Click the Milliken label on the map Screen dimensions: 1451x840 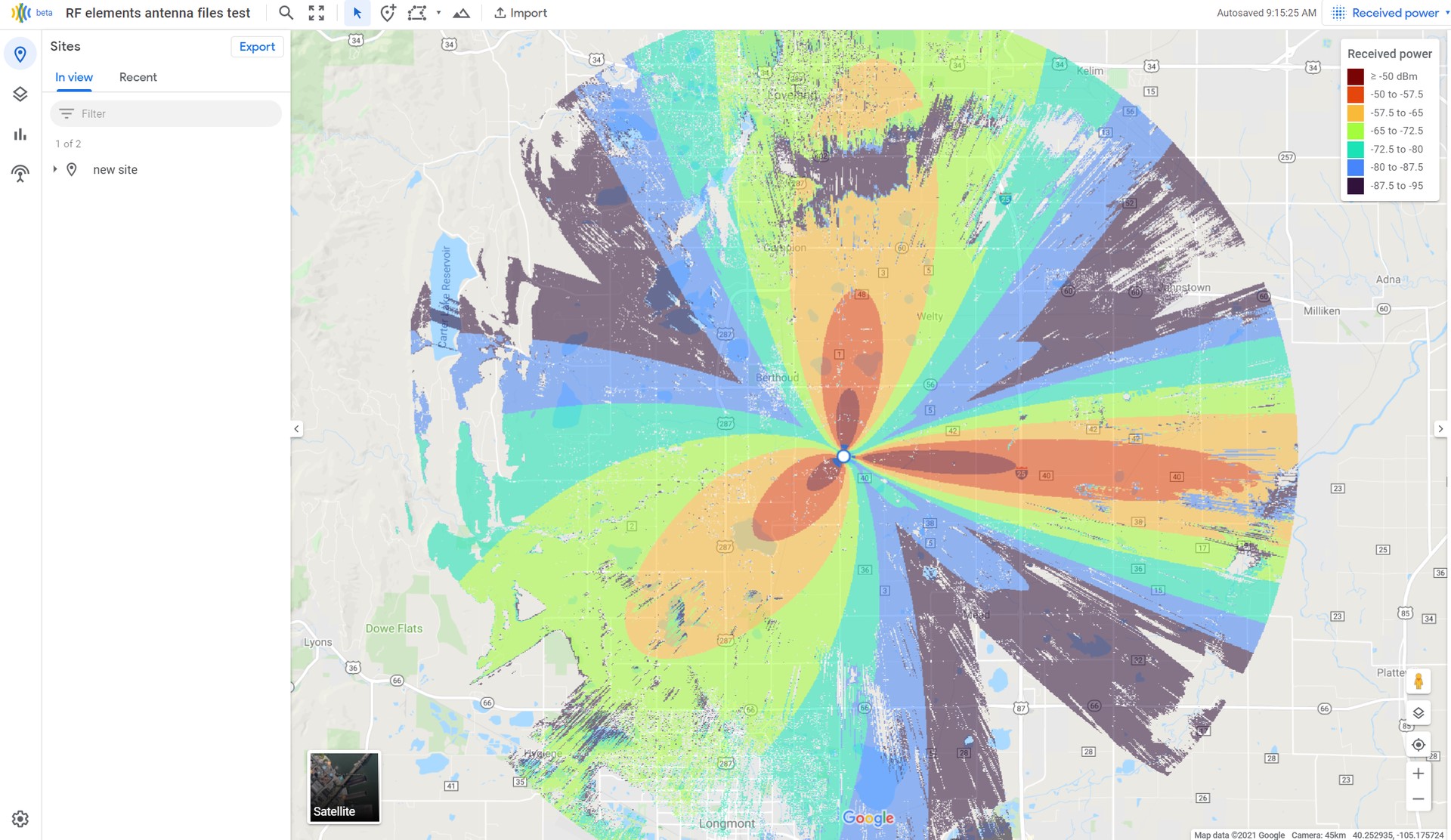click(x=1322, y=310)
